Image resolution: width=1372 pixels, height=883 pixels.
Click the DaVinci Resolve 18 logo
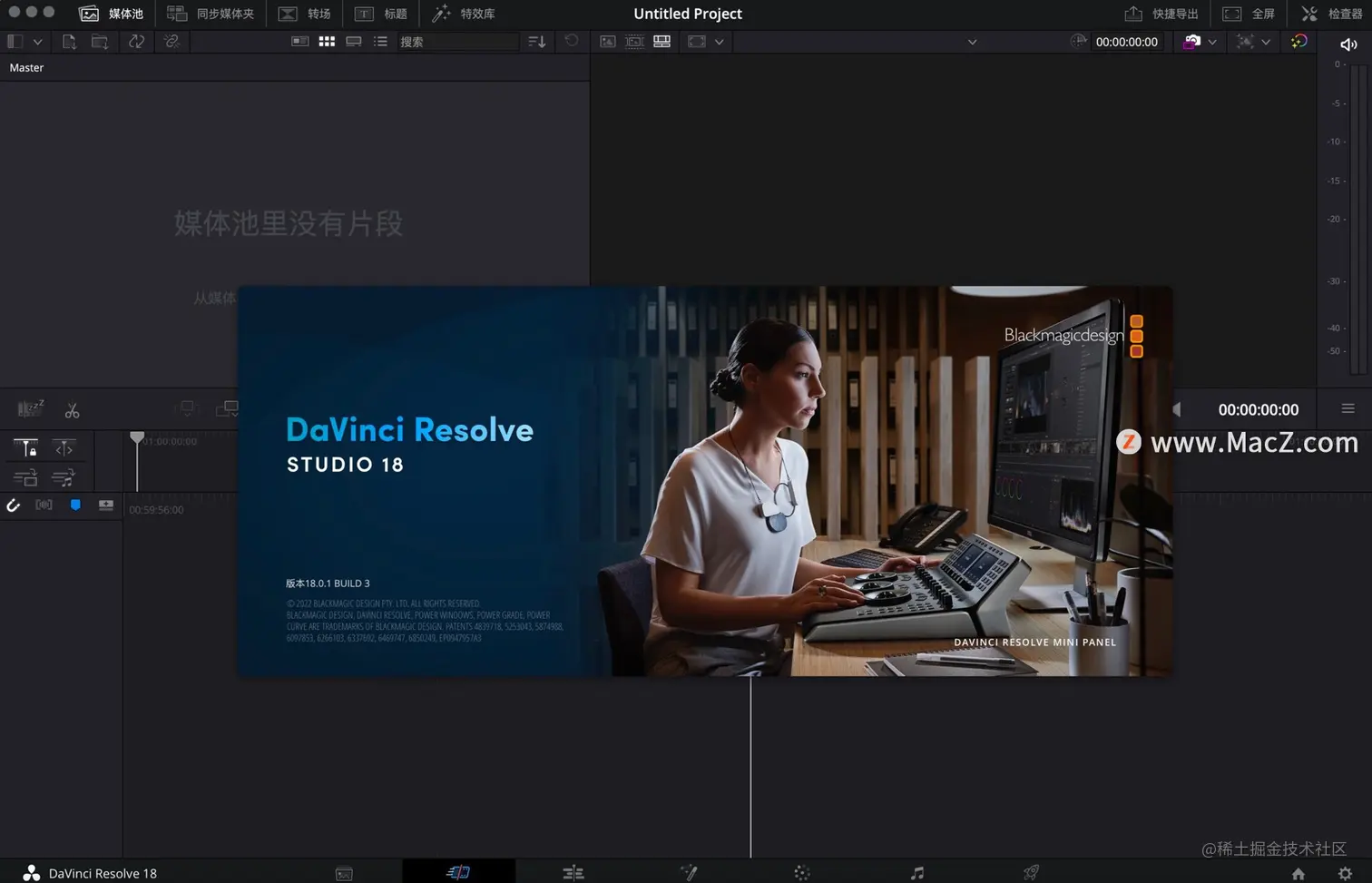click(32, 873)
